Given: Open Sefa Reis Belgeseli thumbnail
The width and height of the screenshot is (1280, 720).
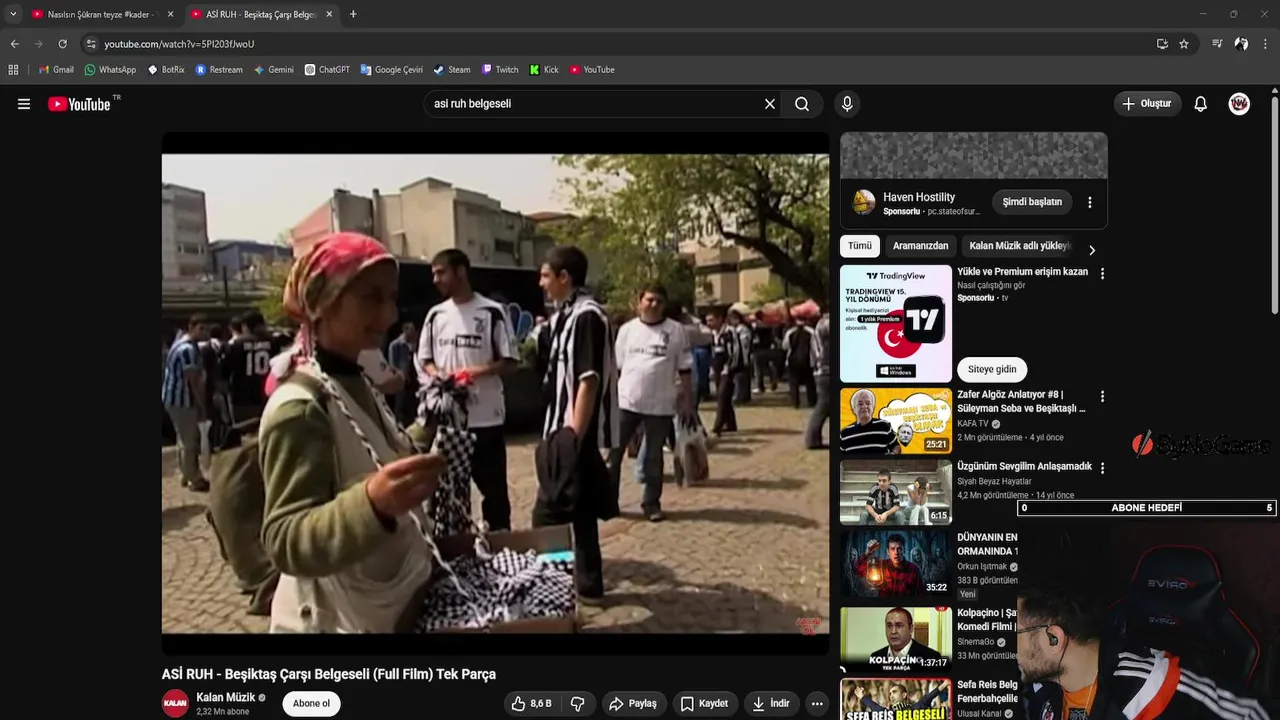Looking at the screenshot, I should (x=896, y=699).
